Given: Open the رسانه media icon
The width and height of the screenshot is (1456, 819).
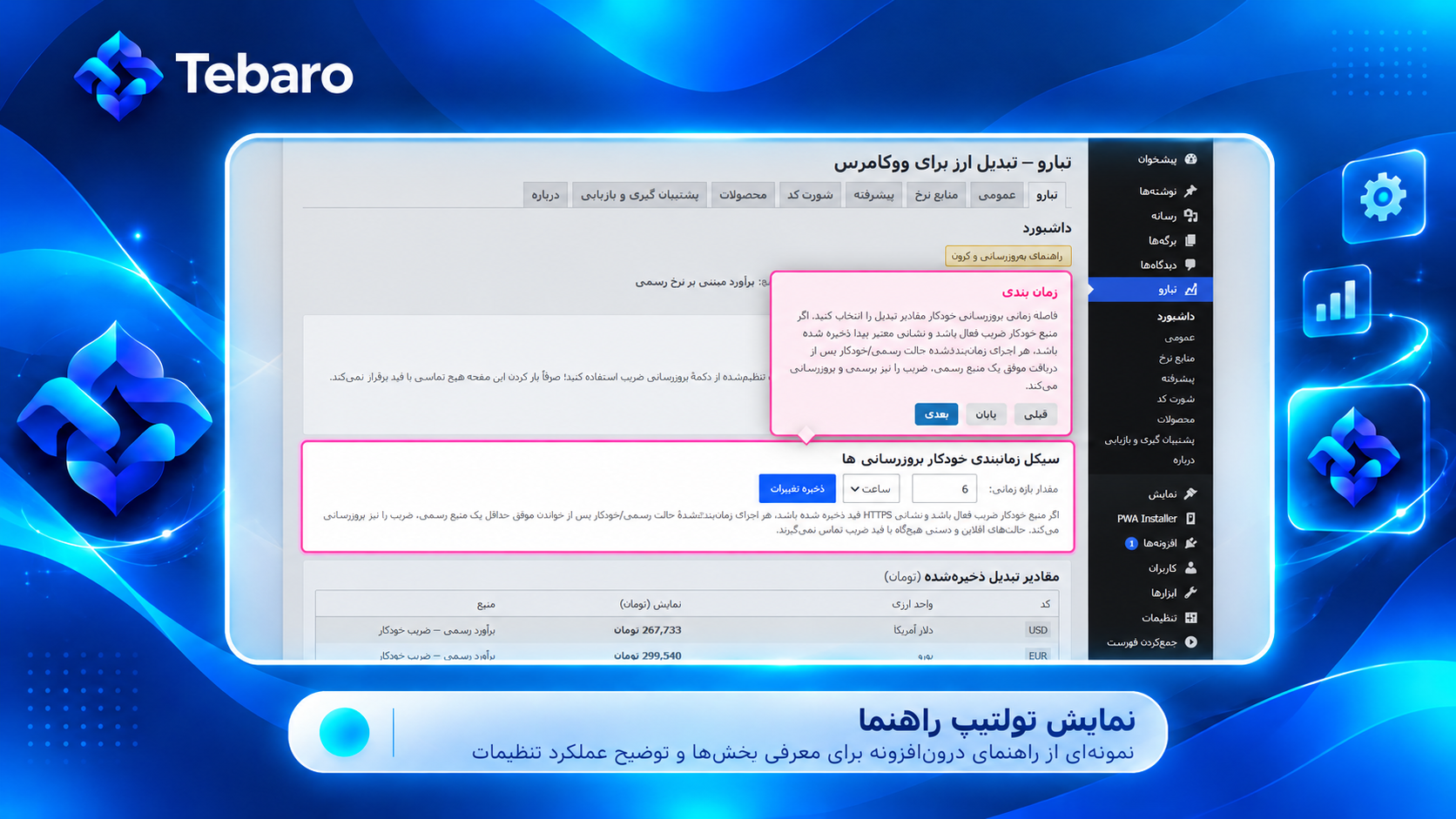Looking at the screenshot, I should (1190, 215).
